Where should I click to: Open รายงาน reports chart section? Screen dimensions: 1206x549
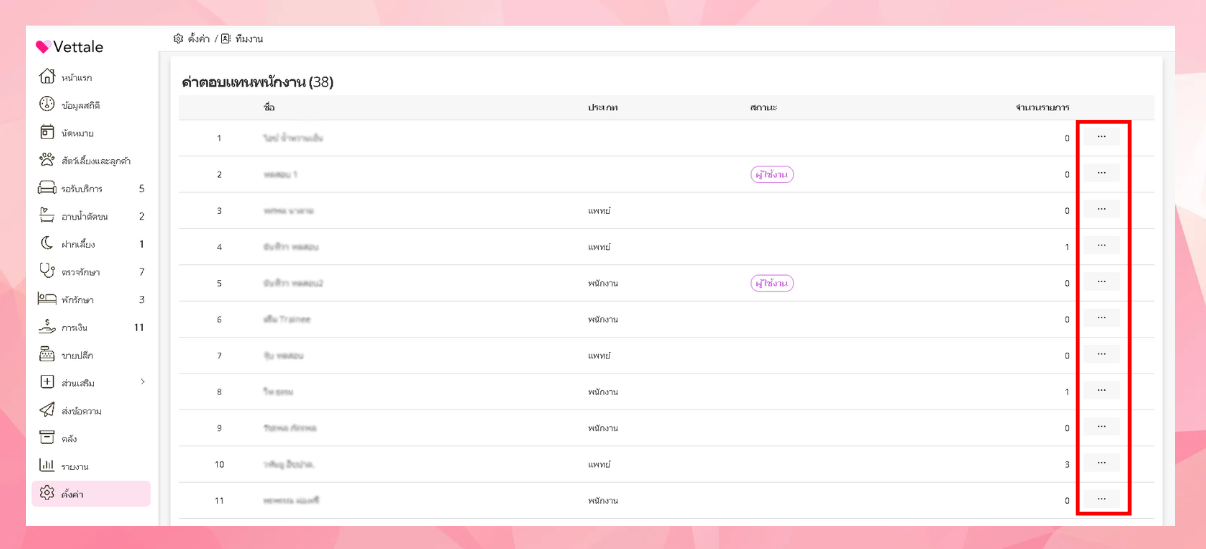(x=91, y=466)
